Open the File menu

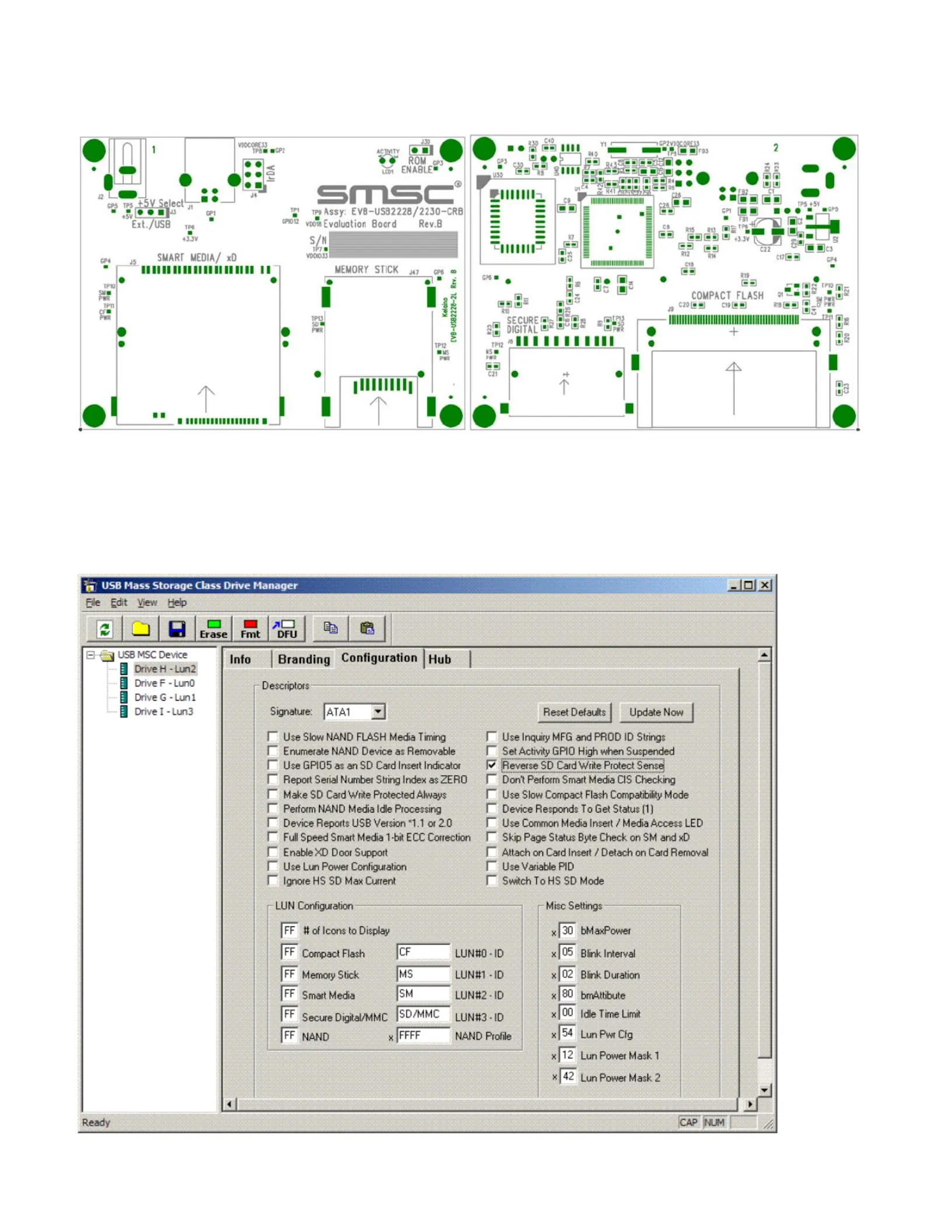click(x=93, y=603)
